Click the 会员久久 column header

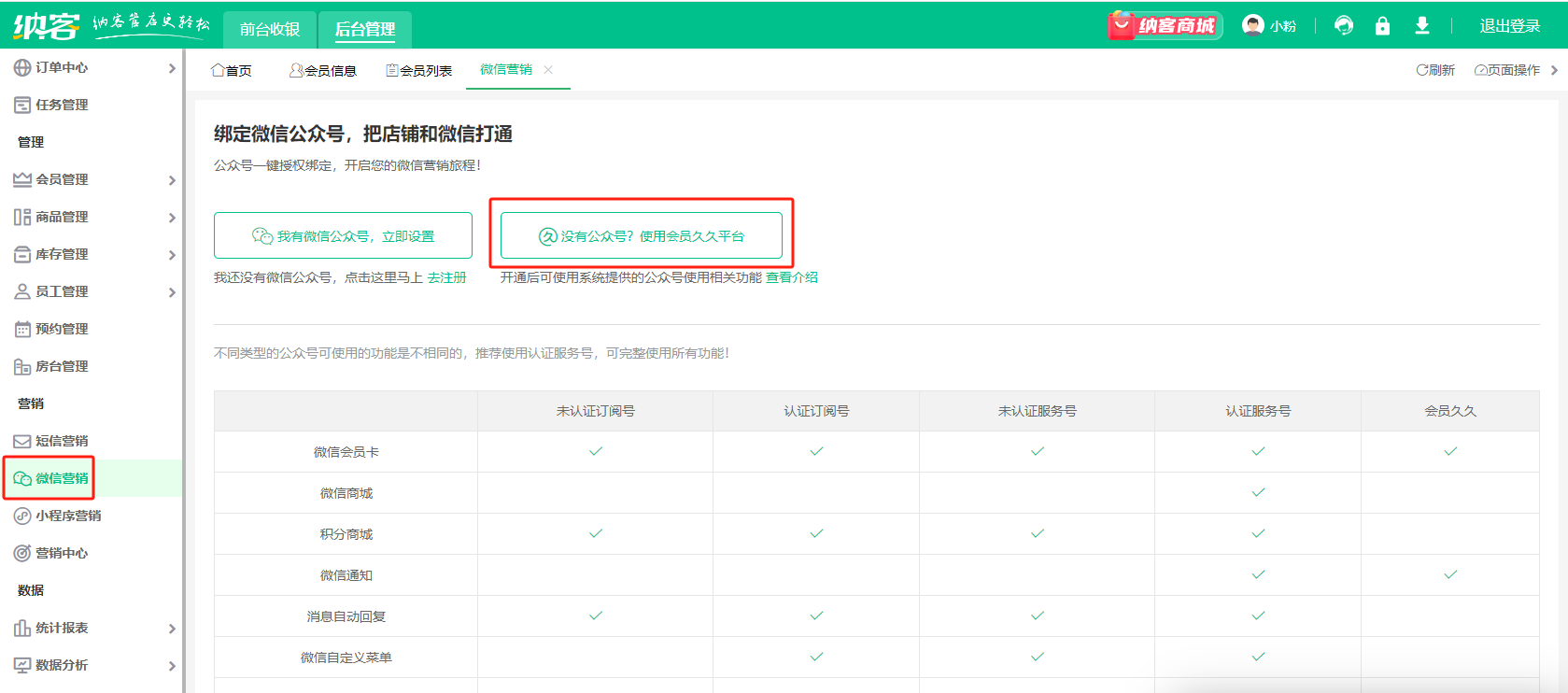[1450, 411]
